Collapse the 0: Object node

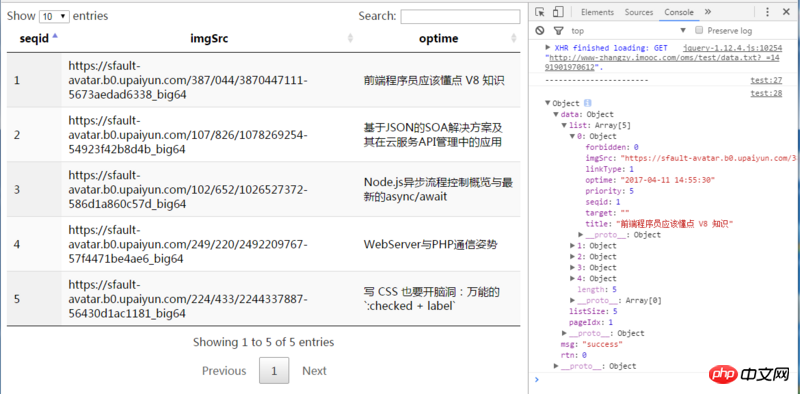572,136
